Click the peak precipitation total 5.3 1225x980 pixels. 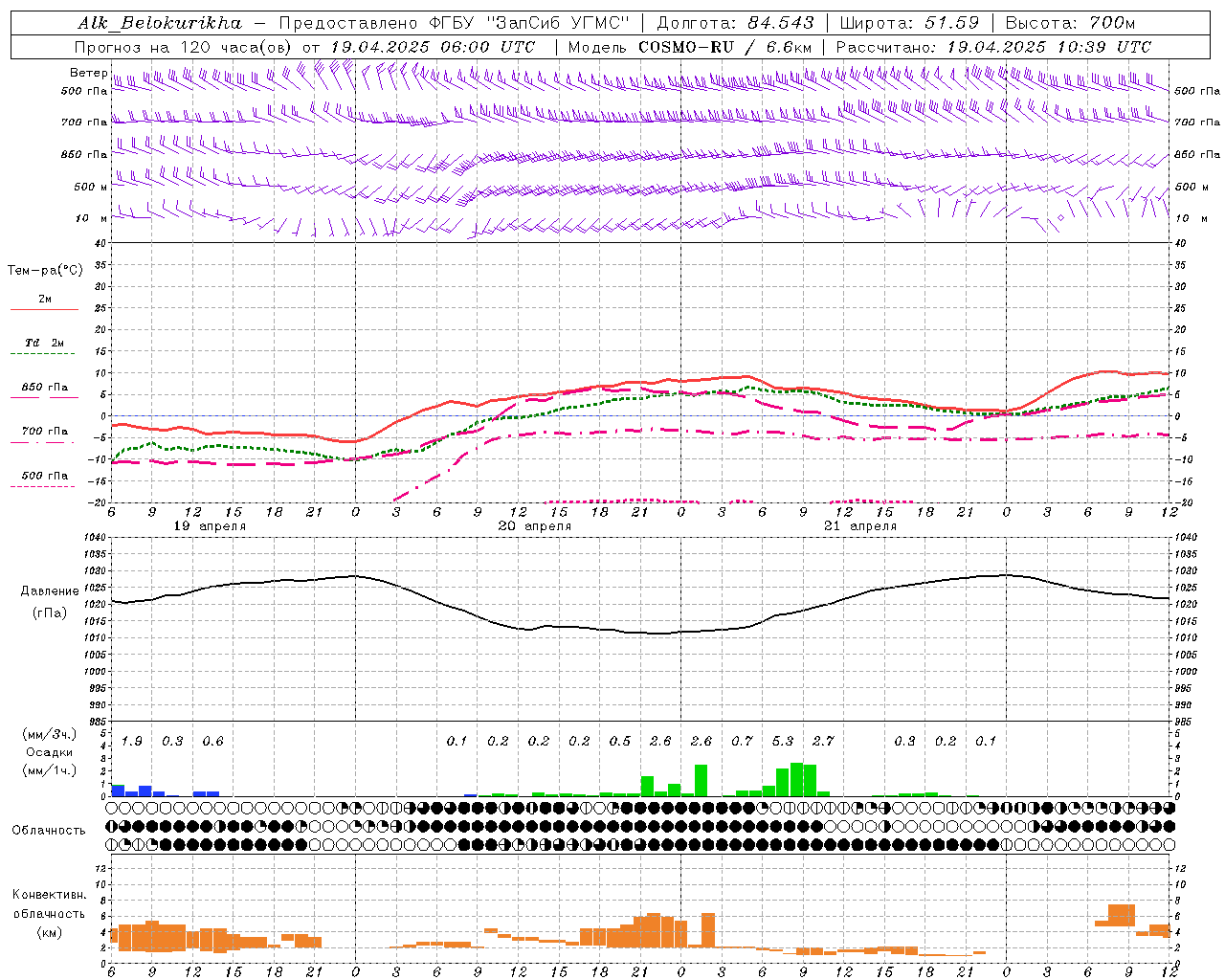(783, 742)
